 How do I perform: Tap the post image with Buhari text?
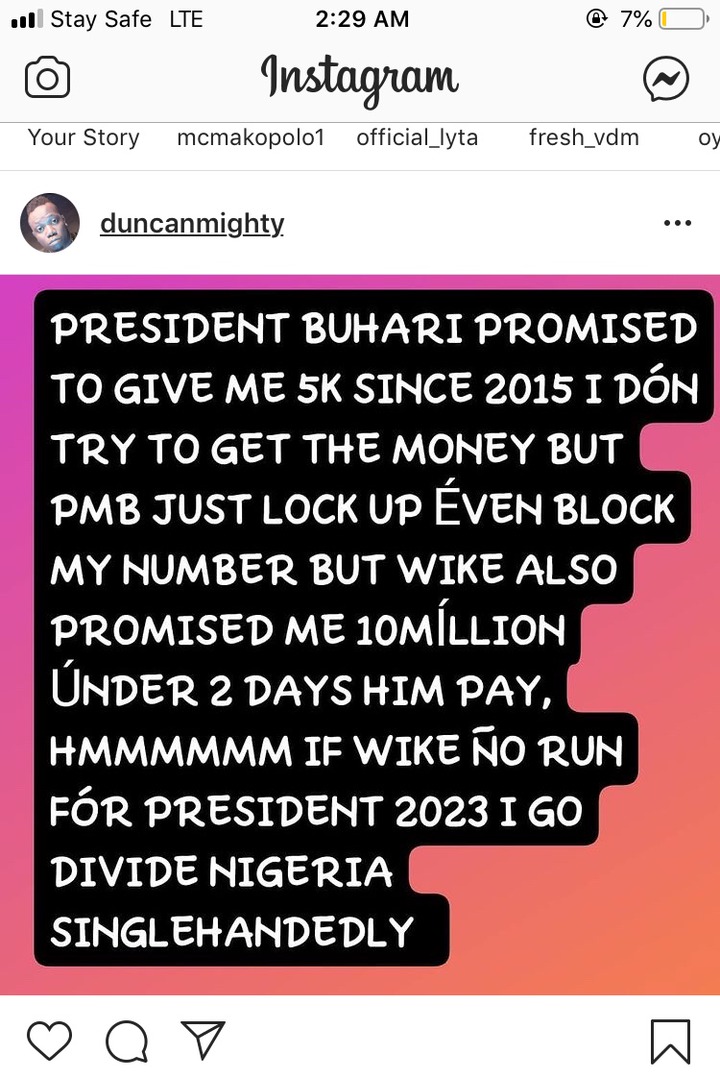point(360,635)
